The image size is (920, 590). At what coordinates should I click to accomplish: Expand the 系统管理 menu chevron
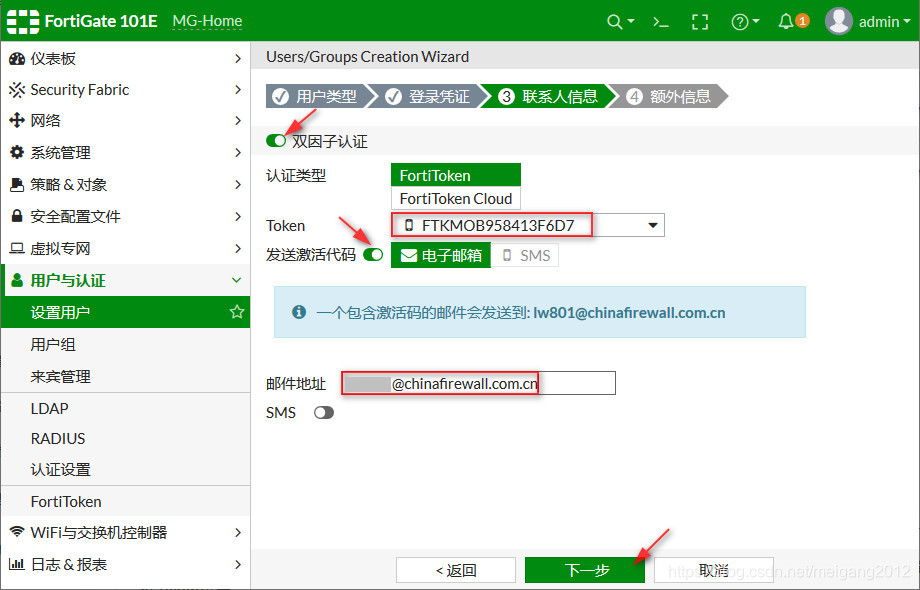(238, 152)
